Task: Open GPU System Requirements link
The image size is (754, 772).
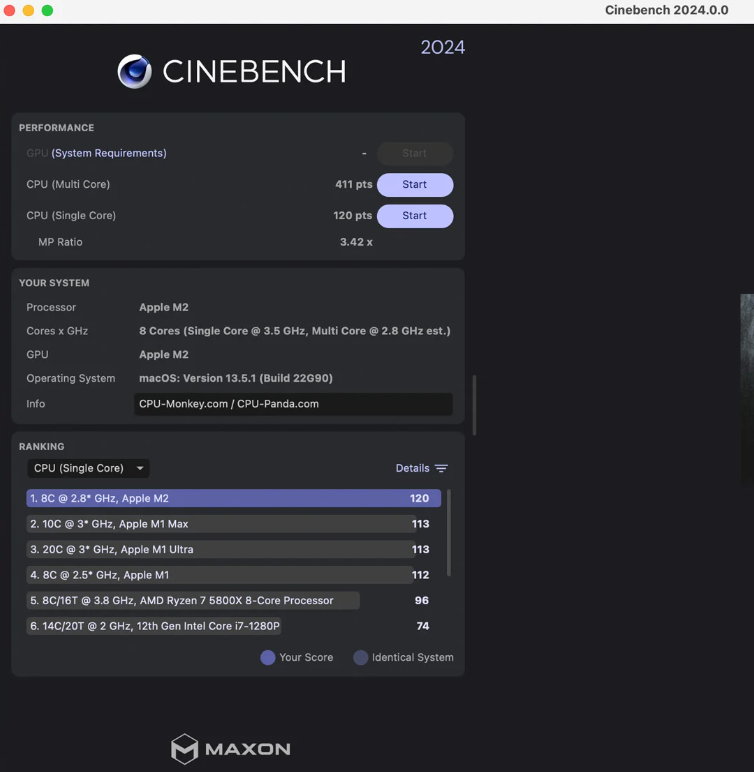Action: click(109, 153)
